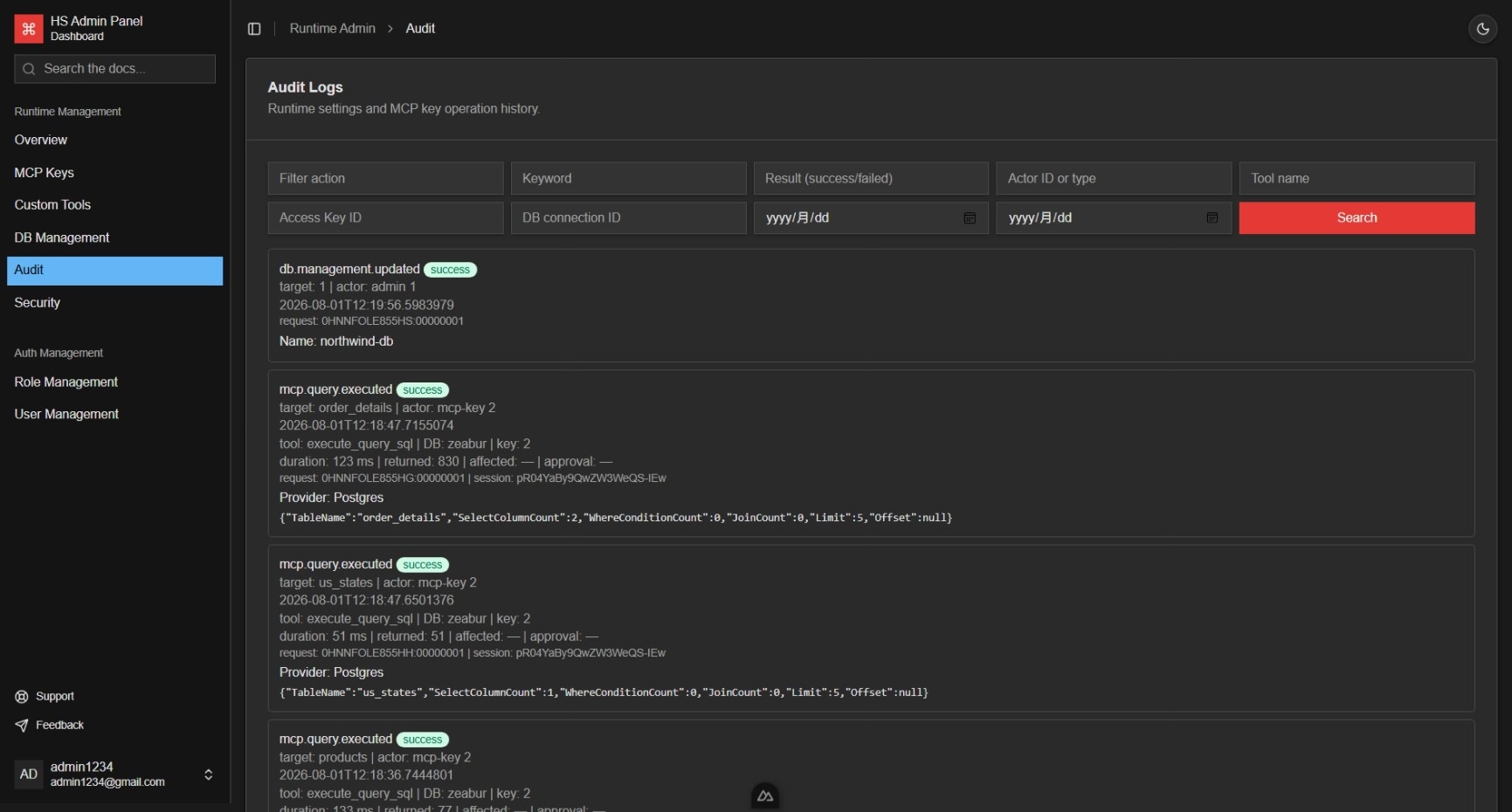Click admin1234@gmail.com account text

[x=107, y=782]
